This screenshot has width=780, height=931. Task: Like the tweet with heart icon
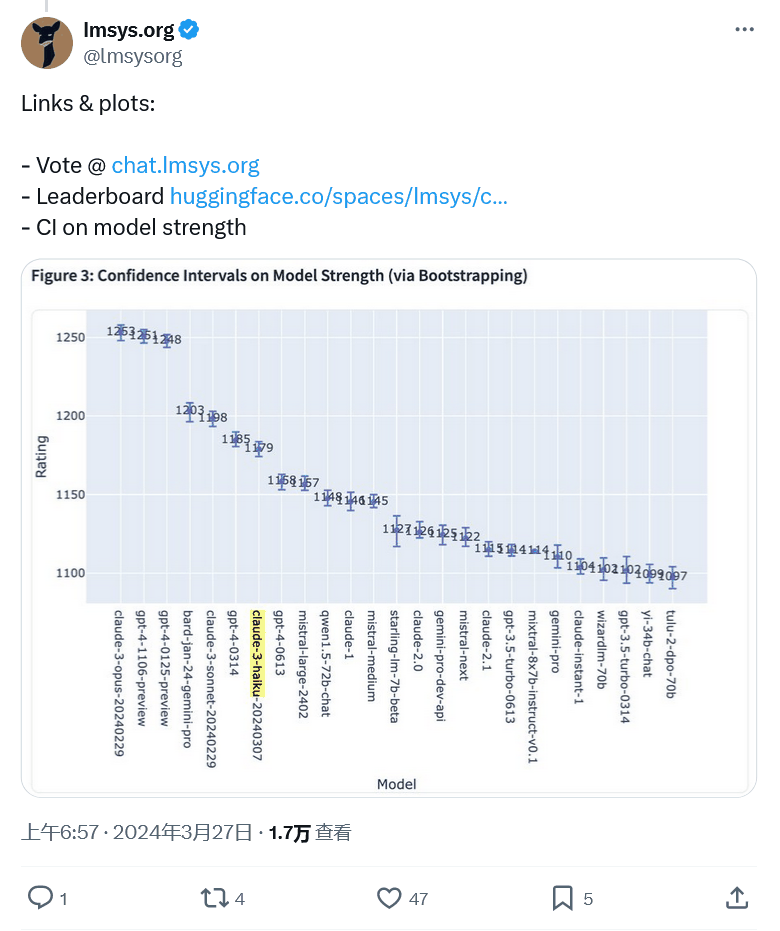tap(389, 898)
